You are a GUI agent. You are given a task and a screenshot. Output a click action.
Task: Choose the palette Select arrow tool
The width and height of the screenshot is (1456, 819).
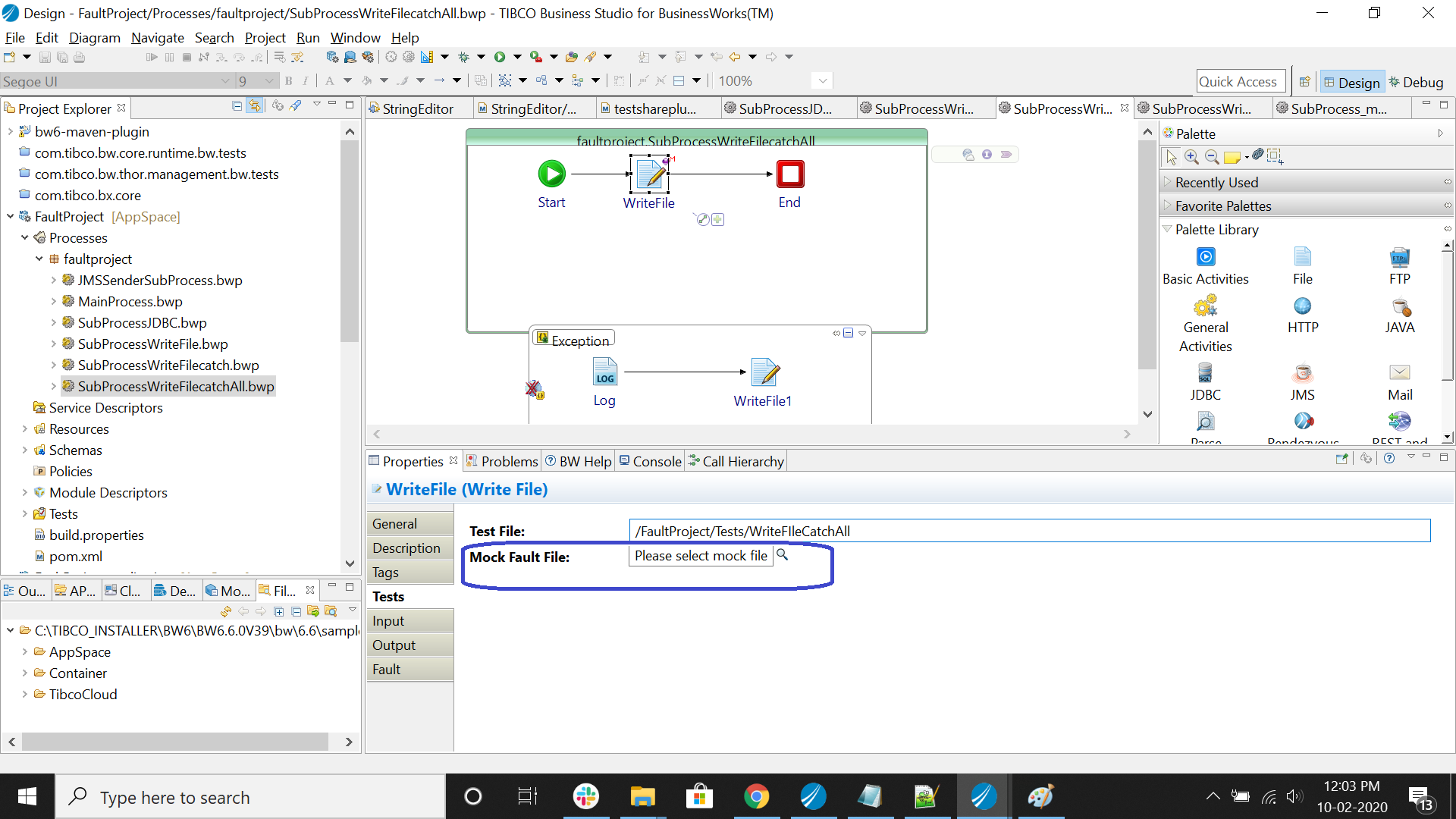coord(1172,157)
